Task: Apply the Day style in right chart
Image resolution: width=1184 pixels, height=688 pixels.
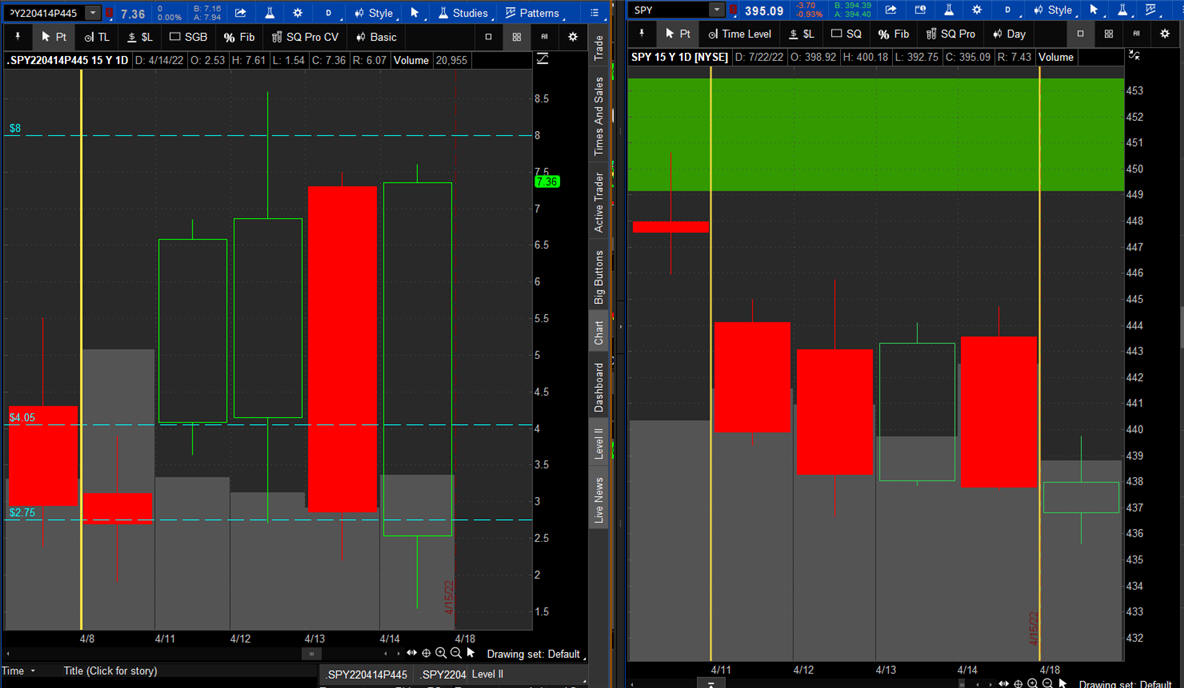Action: pyautogui.click(x=1009, y=34)
